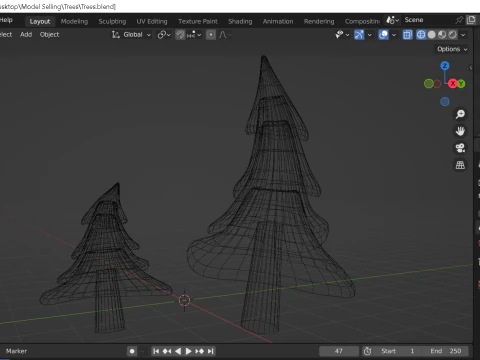
Task: Click the negative Z axis gizmo ball
Action: [x=445, y=101]
